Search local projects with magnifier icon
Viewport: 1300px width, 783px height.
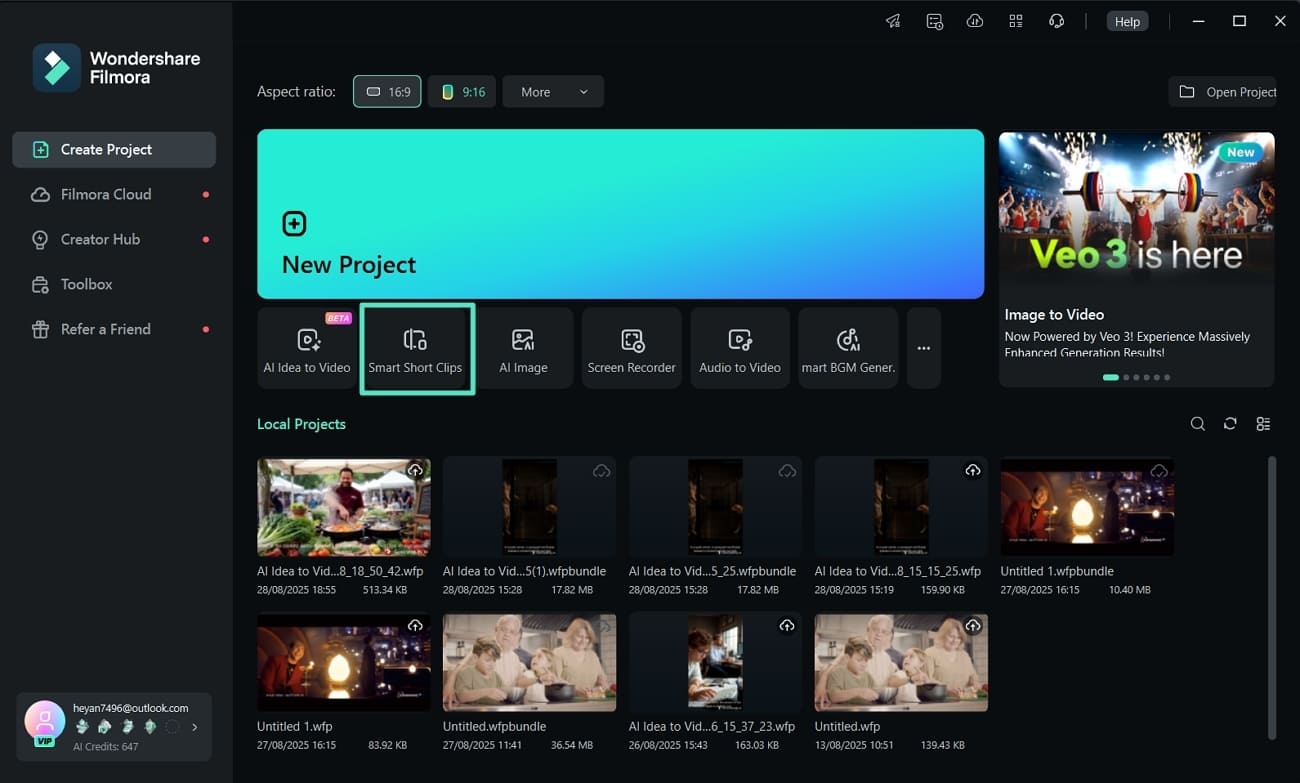point(1197,424)
